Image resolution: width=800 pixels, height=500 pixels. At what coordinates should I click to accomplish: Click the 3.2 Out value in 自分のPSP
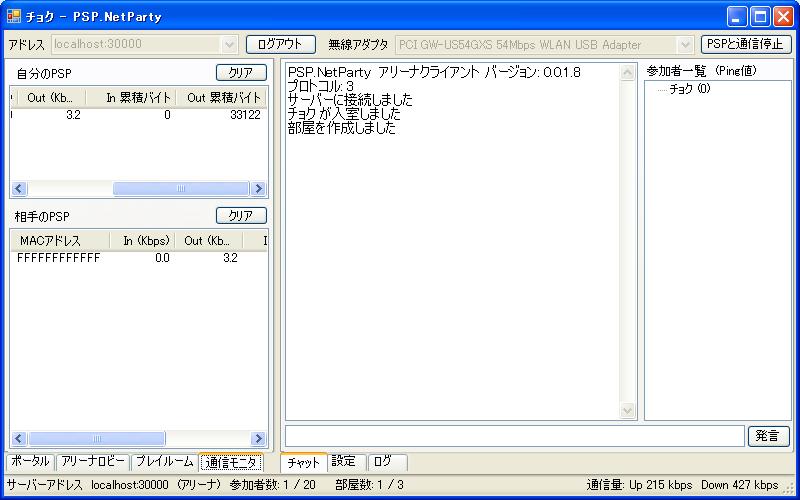coord(73,115)
